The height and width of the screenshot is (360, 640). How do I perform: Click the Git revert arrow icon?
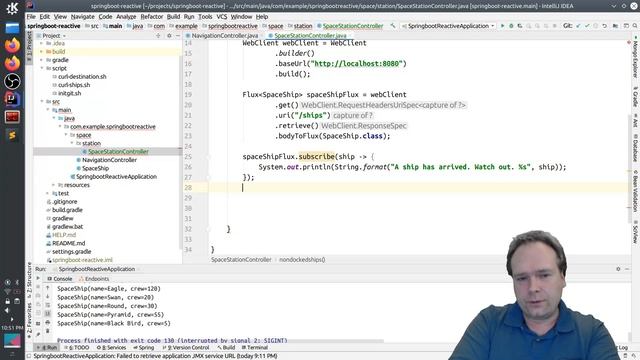604,26
